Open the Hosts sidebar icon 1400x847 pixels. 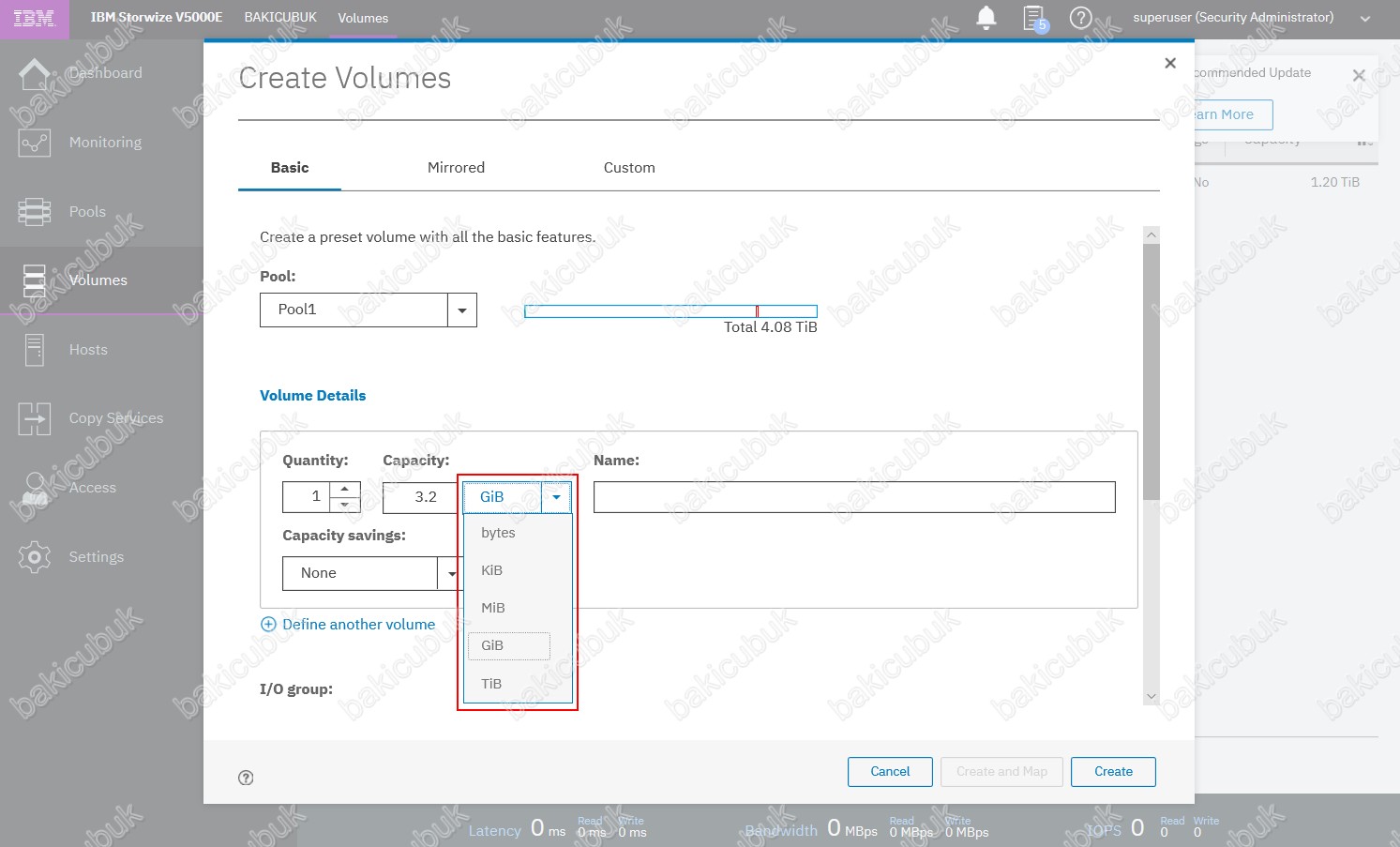(34, 350)
